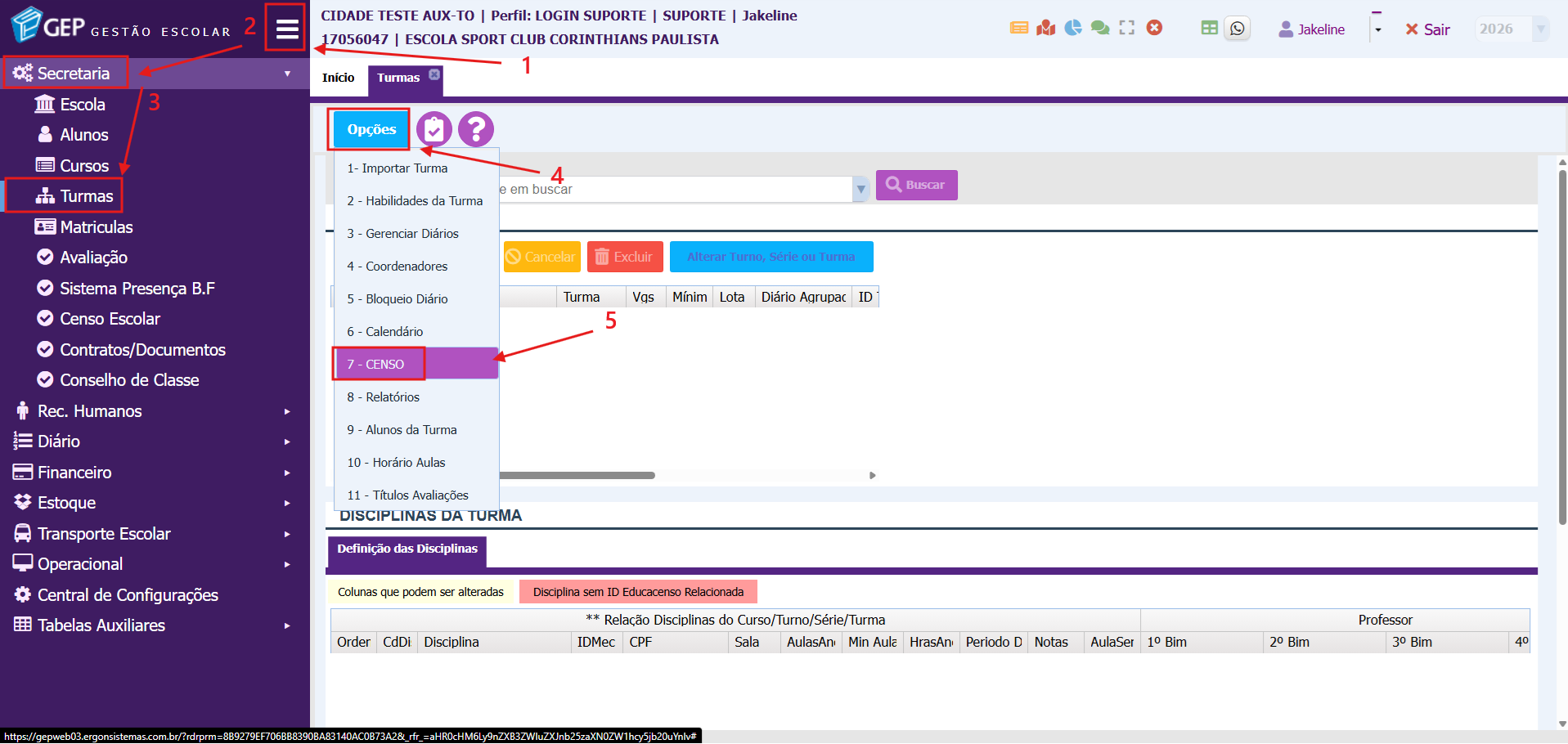
Task: Click the horizontal scrollbar under the turmas grid
Action: tap(577, 475)
